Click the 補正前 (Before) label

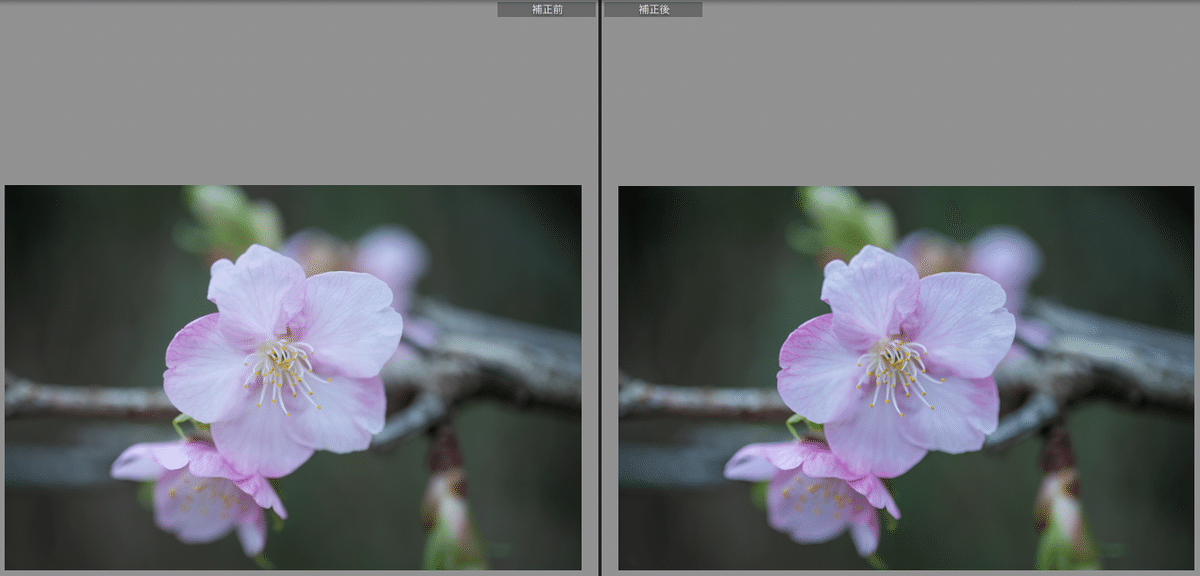[546, 9]
